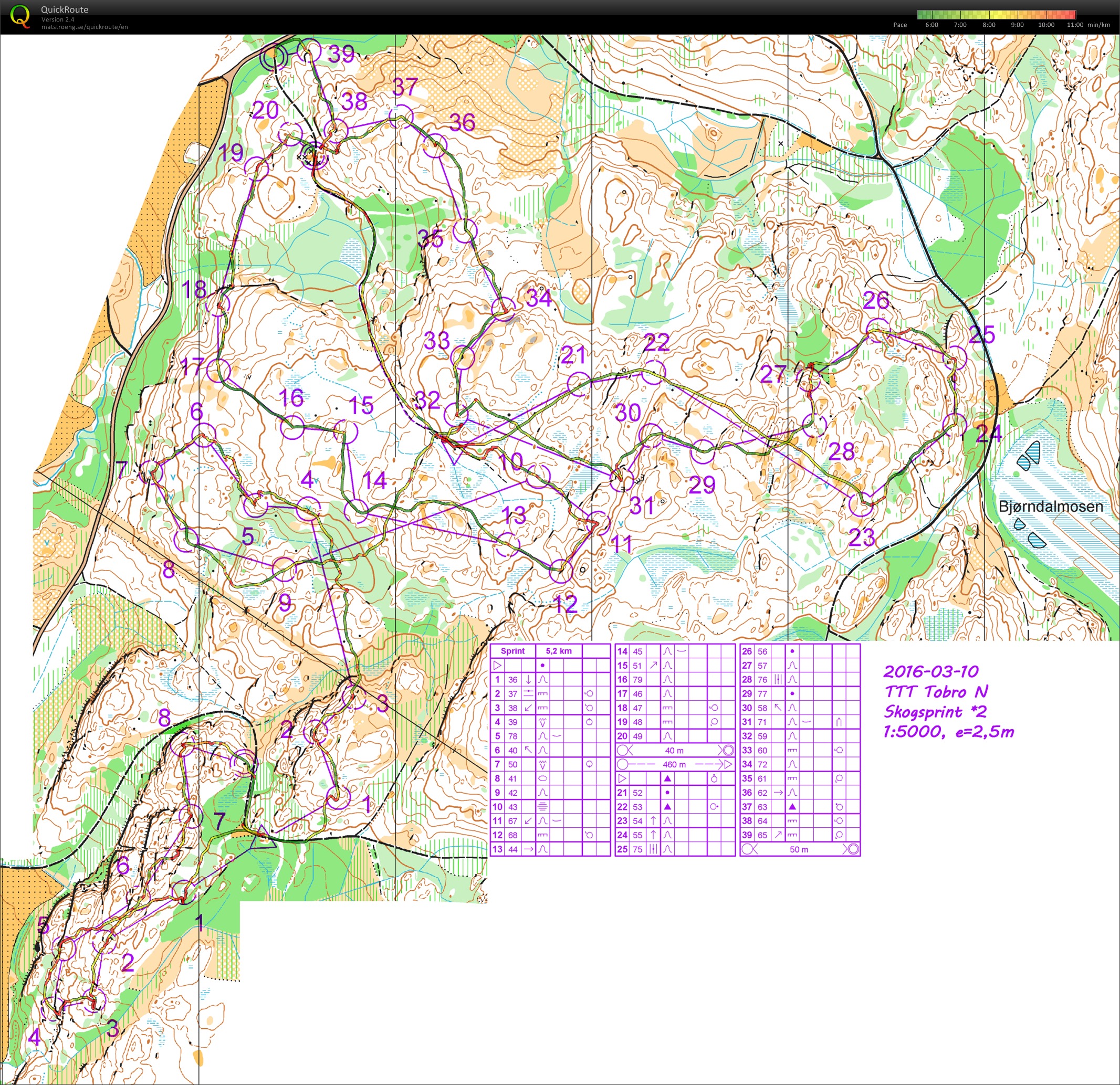The height and width of the screenshot is (1085, 1120).
Task: Click the boulder triangle in table row 22
Action: [x=667, y=807]
